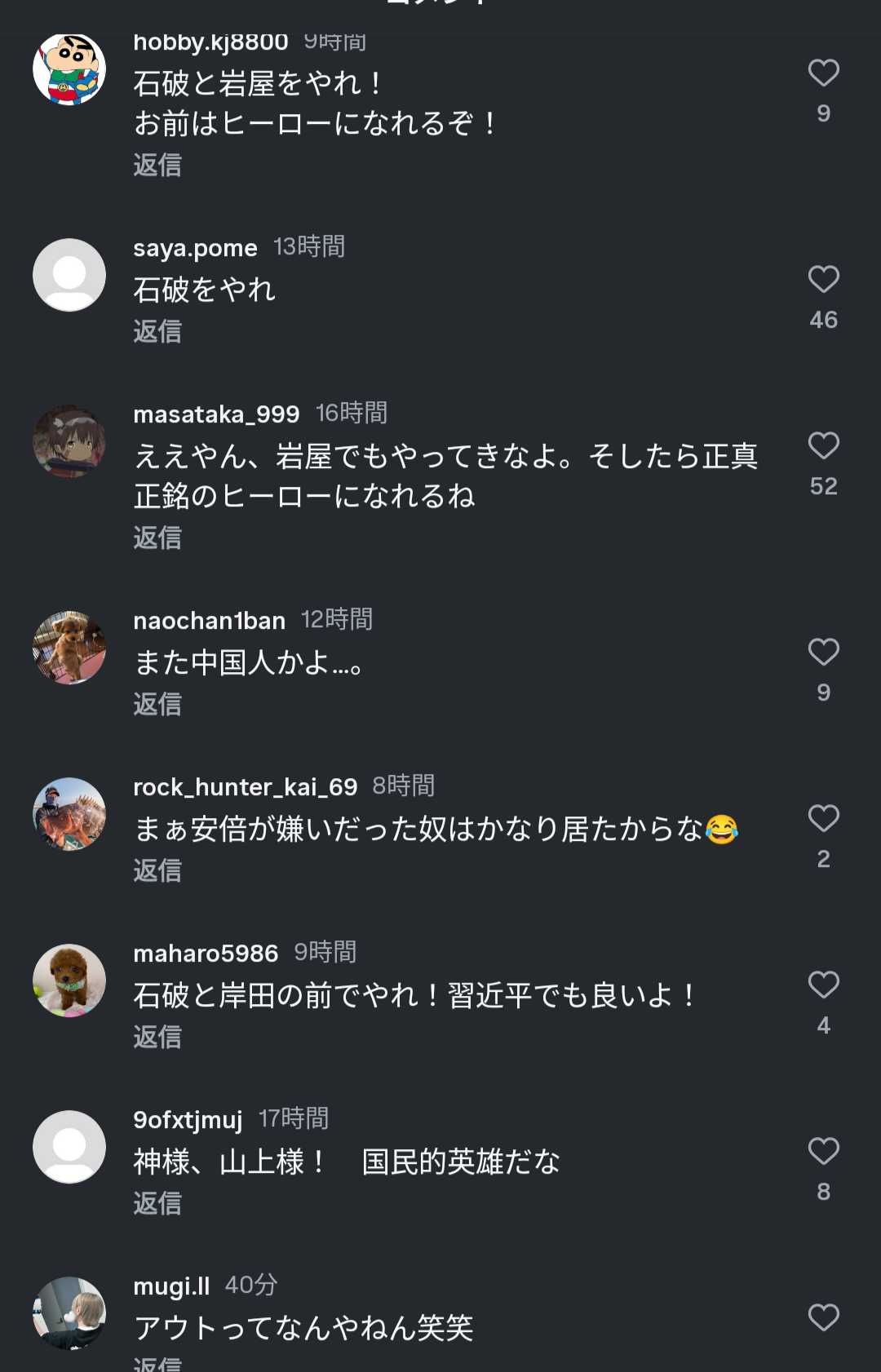Viewport: 881px width, 1372px height.
Task: Tap heart on saya.pome's comment
Action: tap(823, 280)
